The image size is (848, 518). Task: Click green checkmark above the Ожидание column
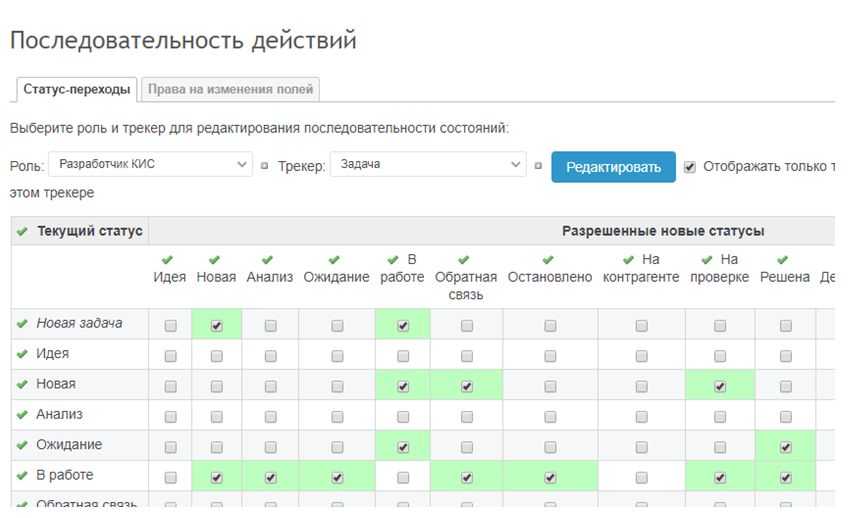click(335, 260)
